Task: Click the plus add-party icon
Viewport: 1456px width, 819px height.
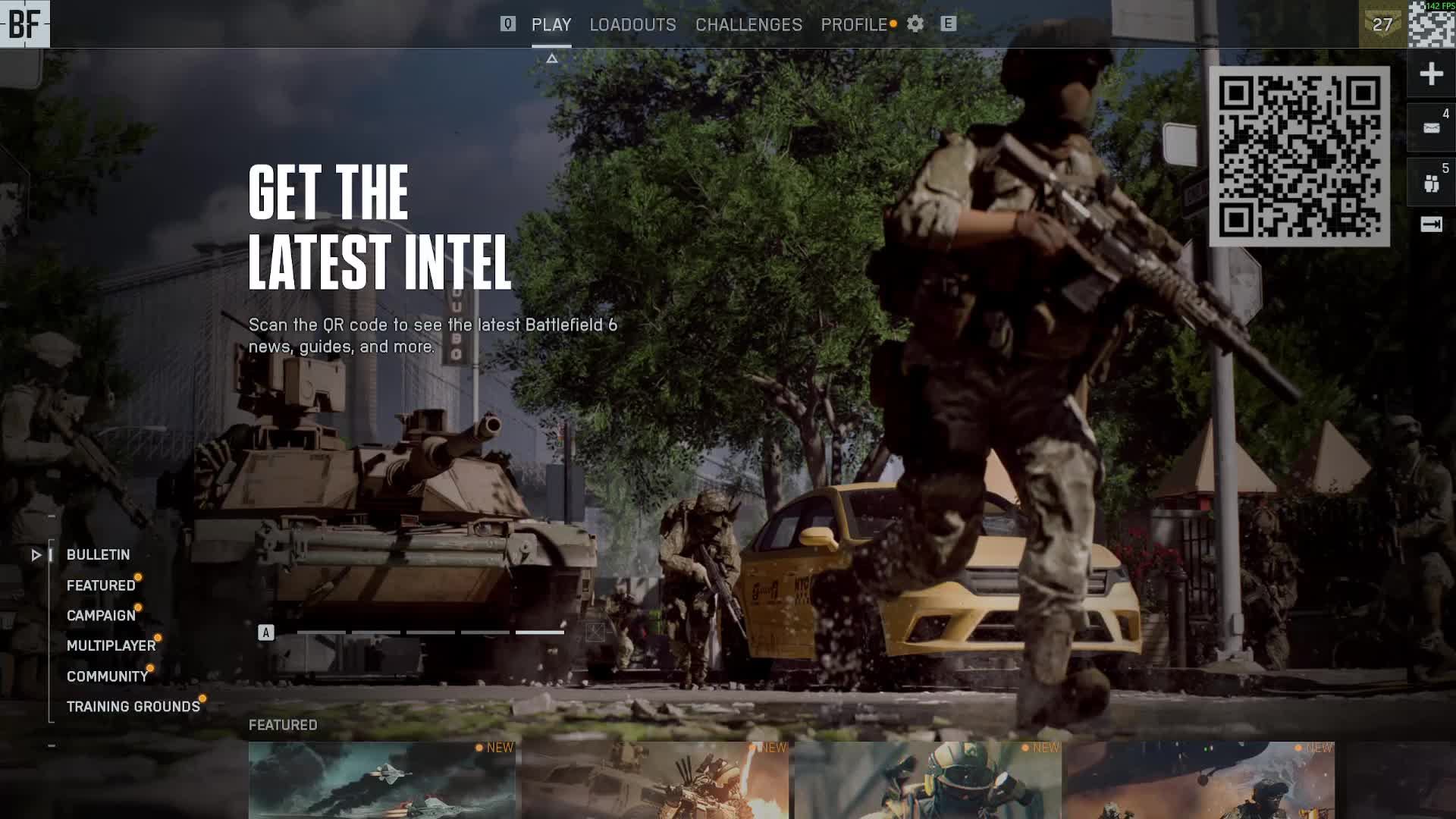Action: click(1431, 74)
